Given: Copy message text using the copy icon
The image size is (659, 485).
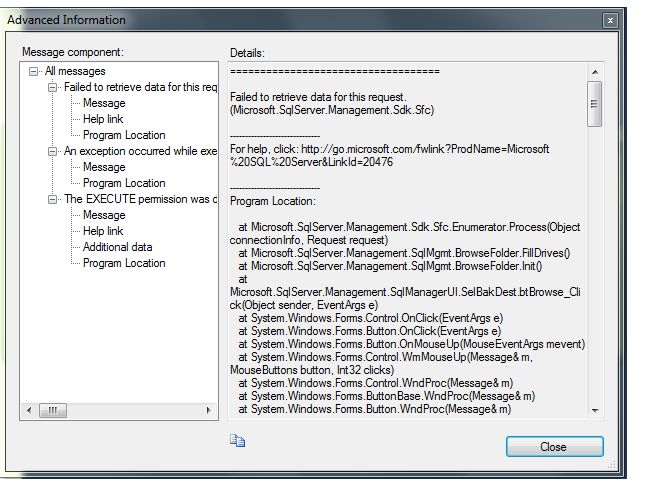Looking at the screenshot, I should [x=237, y=440].
